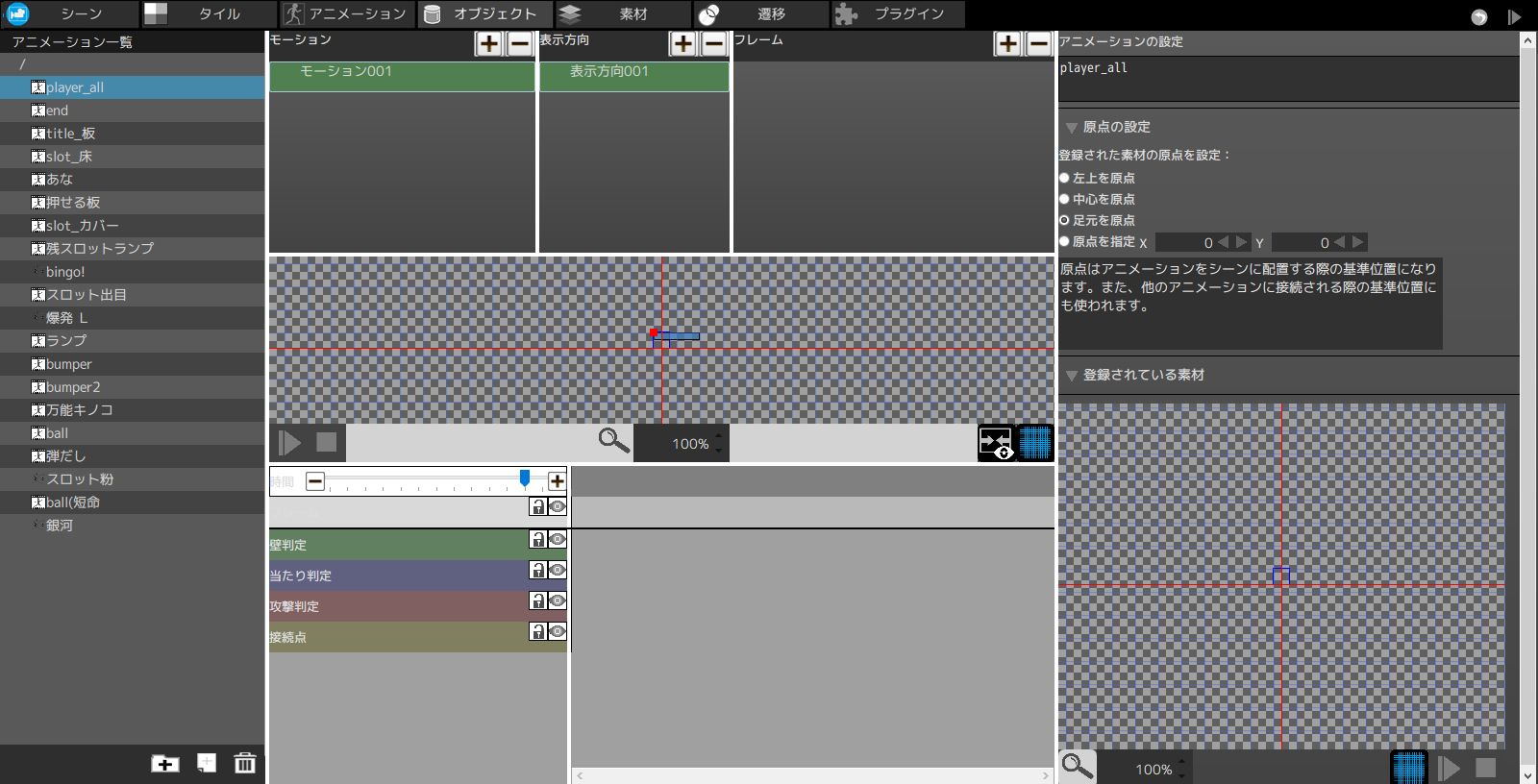Switch to the オブジェクト tab

pyautogui.click(x=484, y=13)
